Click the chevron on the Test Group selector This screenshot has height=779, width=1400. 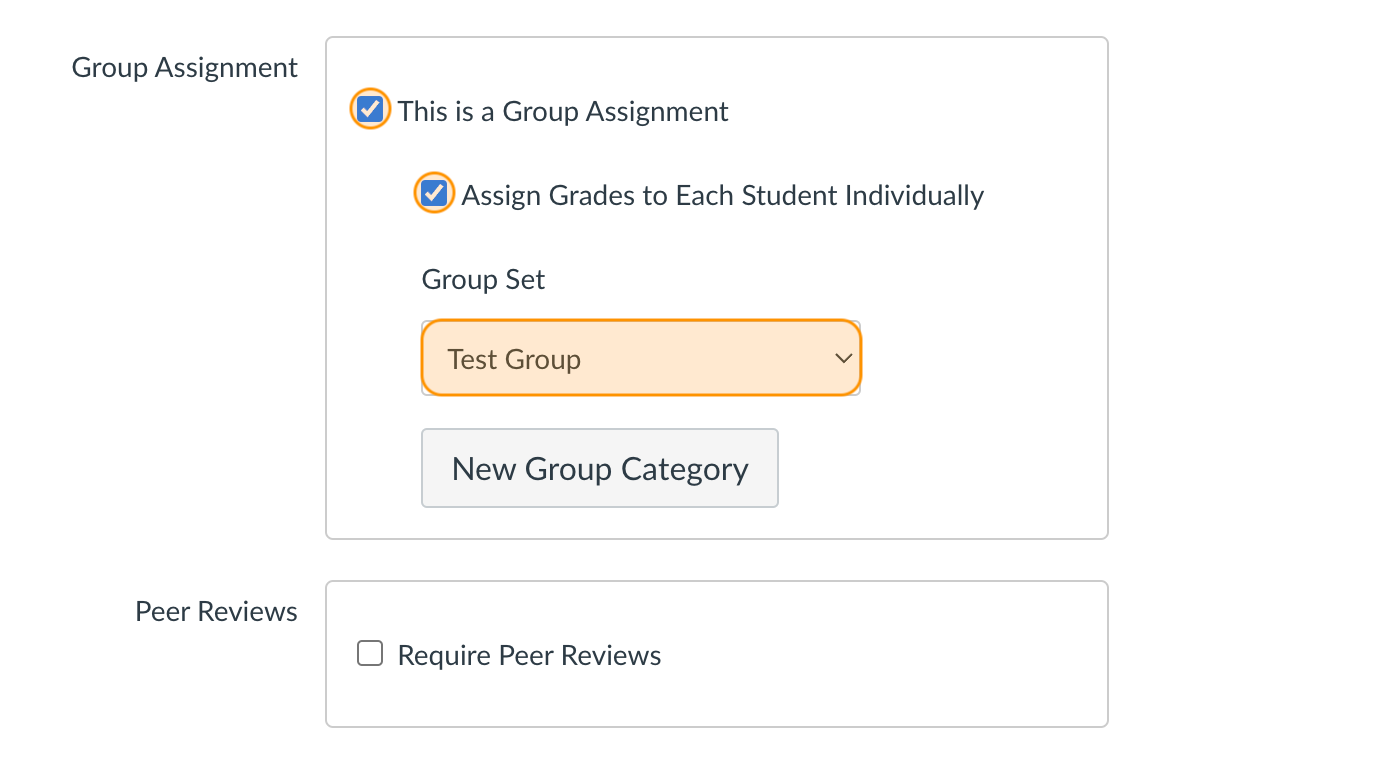[x=841, y=357]
